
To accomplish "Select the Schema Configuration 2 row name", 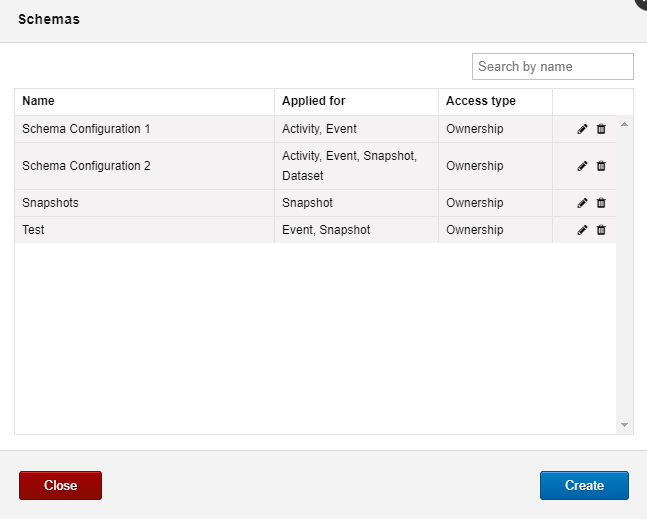I will (x=86, y=166).
